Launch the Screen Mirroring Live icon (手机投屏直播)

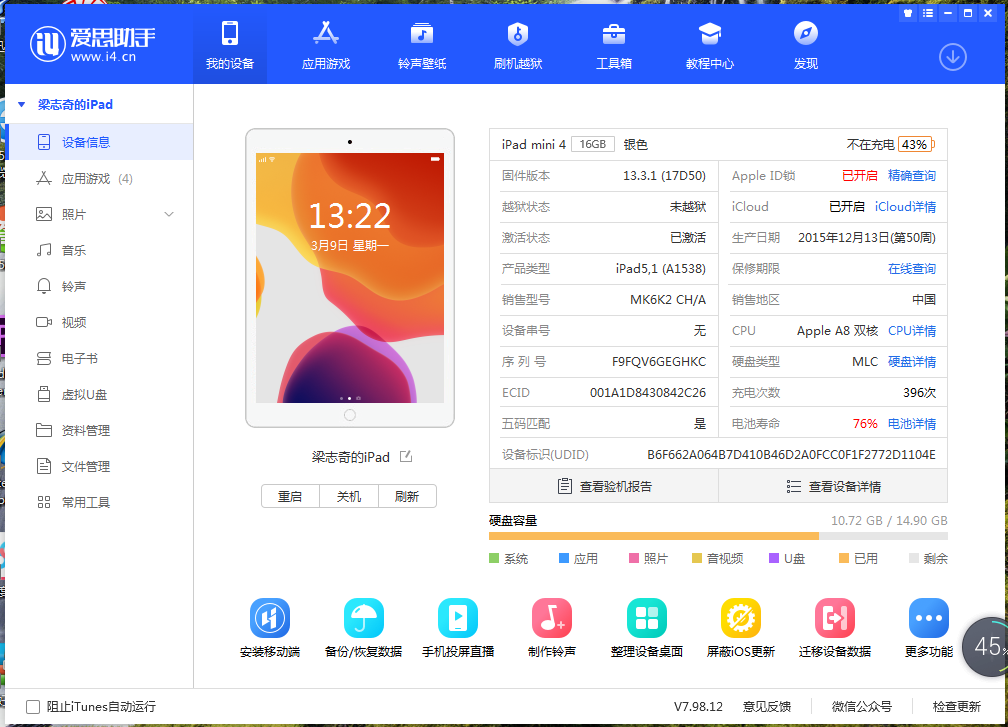click(x=457, y=619)
